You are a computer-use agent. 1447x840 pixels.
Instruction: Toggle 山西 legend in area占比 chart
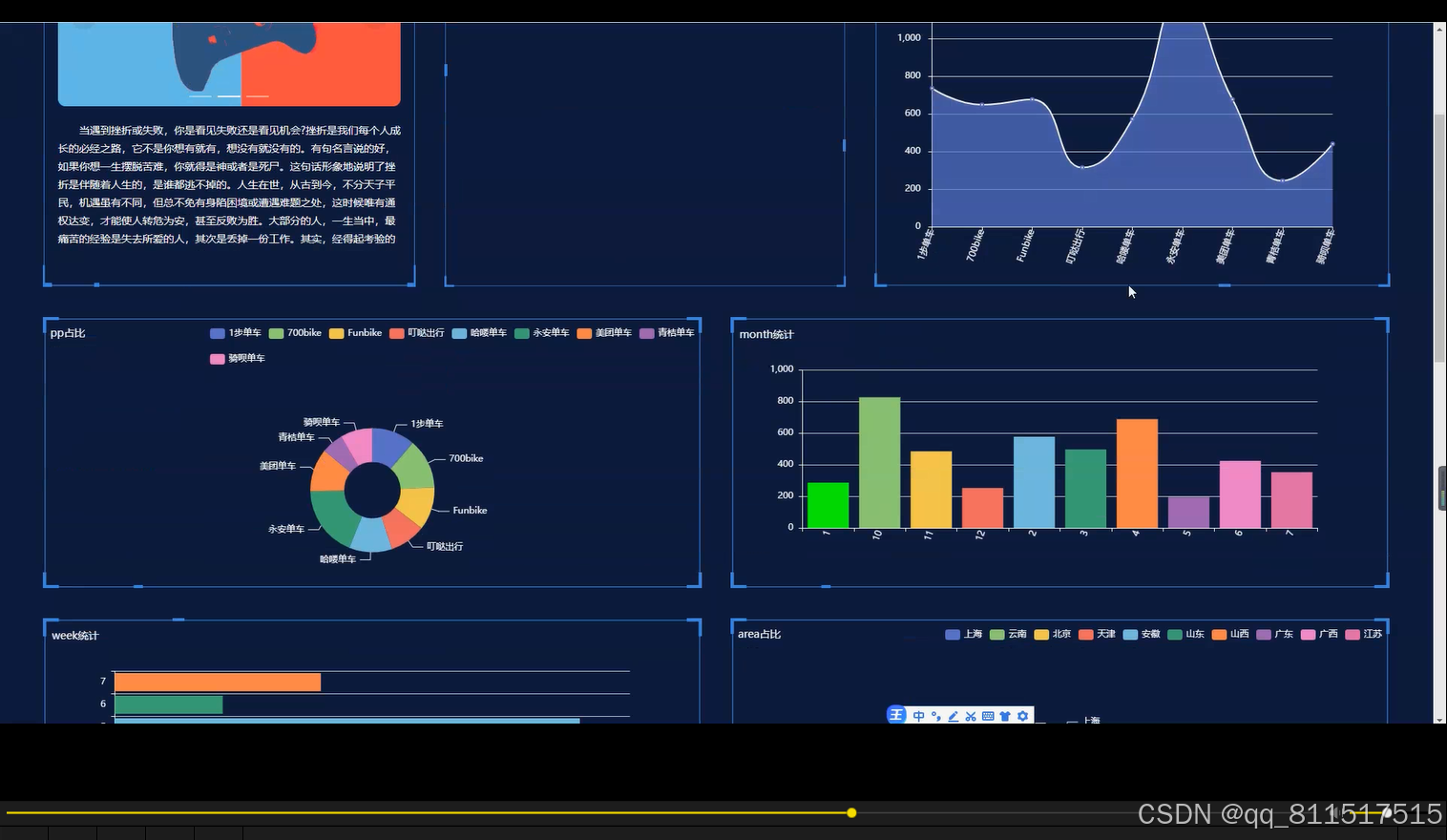tap(1230, 634)
